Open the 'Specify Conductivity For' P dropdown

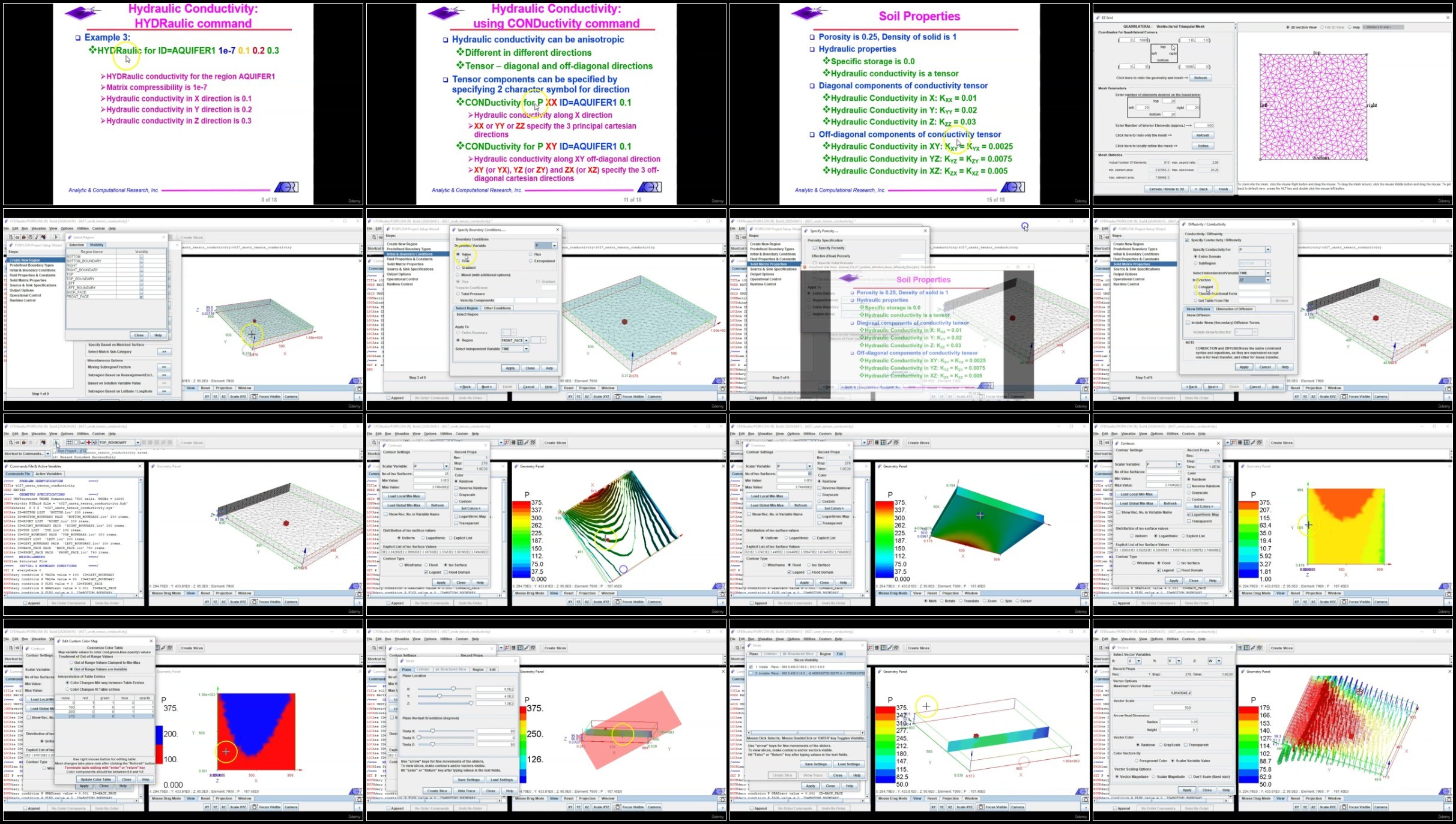click(1268, 250)
